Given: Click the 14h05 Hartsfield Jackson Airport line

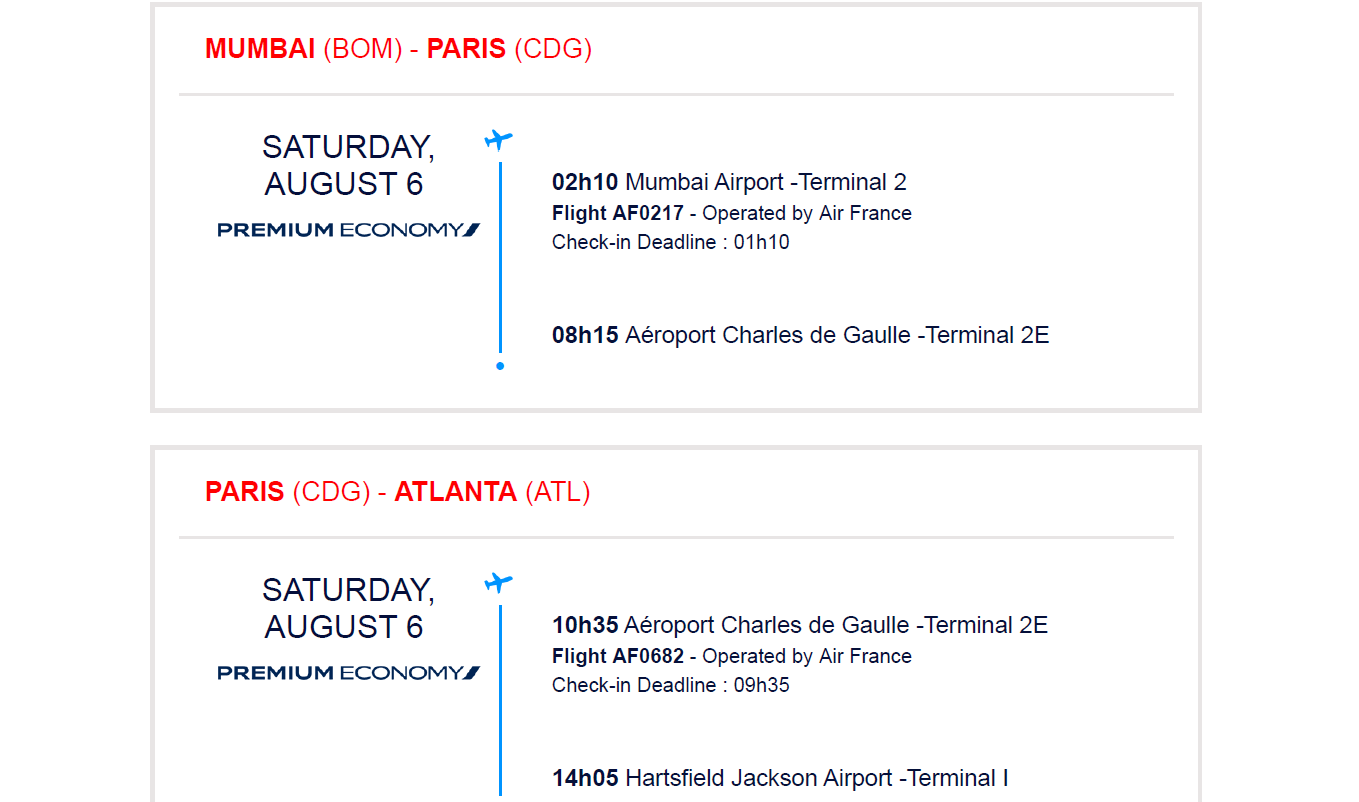Looking at the screenshot, I should click(780, 778).
